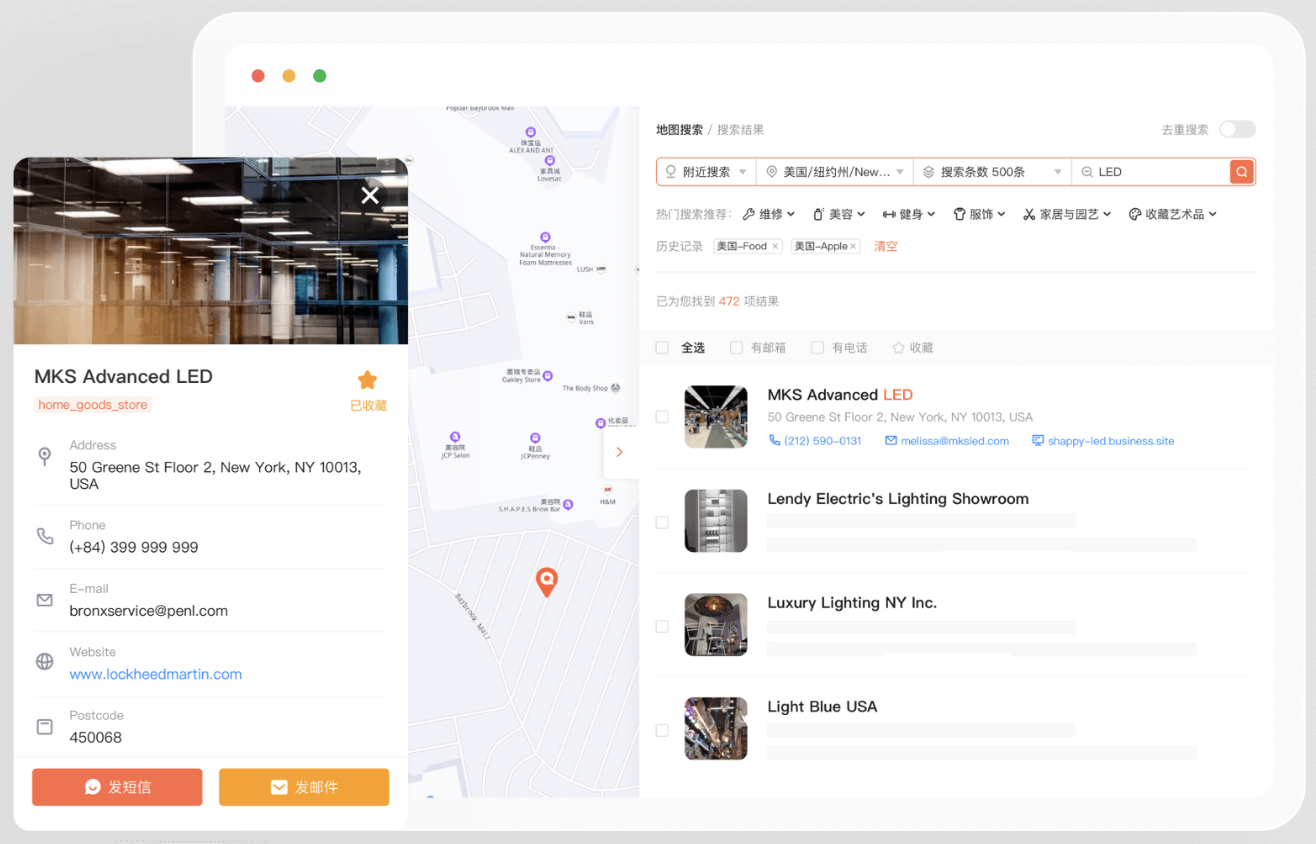Click the bronxservice@penl.com email text
This screenshot has height=844, width=1316.
(x=149, y=611)
